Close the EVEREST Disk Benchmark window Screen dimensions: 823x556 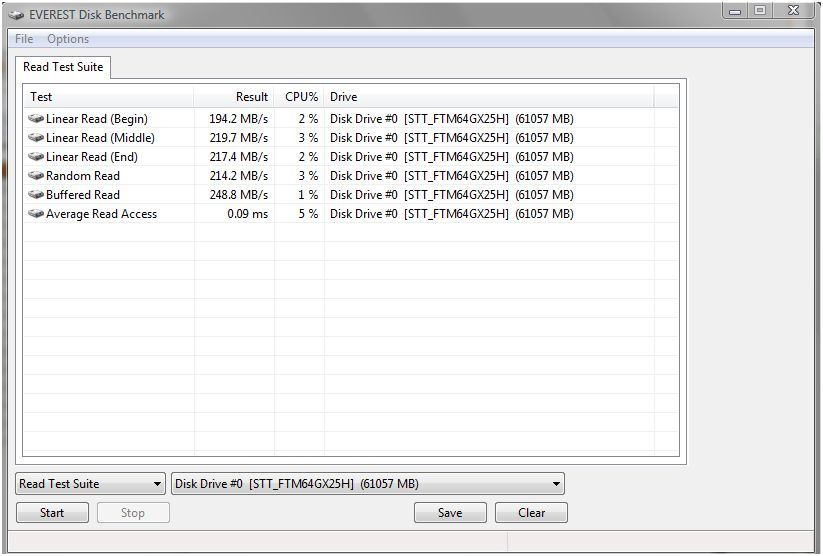(794, 11)
